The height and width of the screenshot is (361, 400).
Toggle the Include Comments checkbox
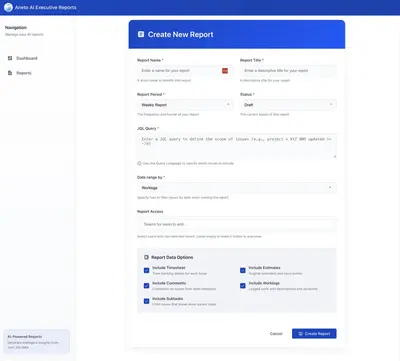click(146, 286)
